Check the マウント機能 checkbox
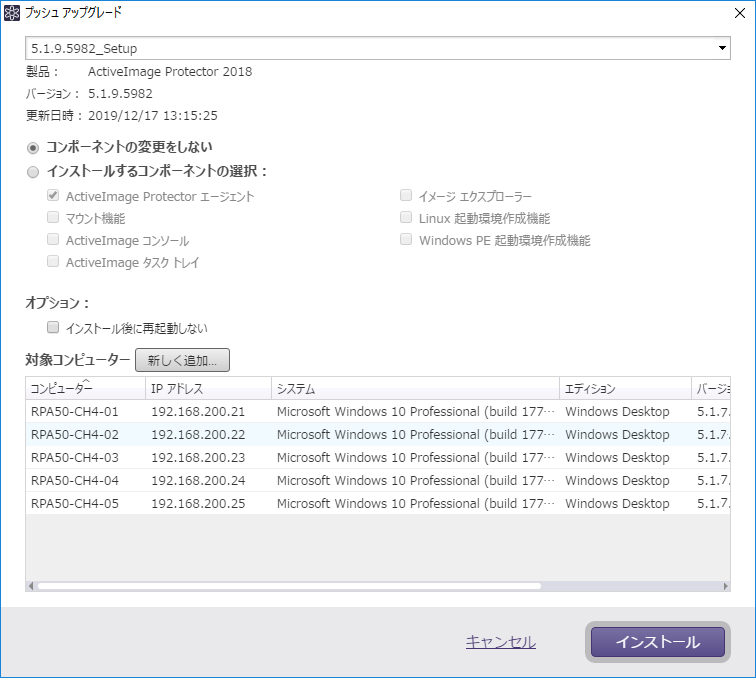 pyautogui.click(x=53, y=218)
